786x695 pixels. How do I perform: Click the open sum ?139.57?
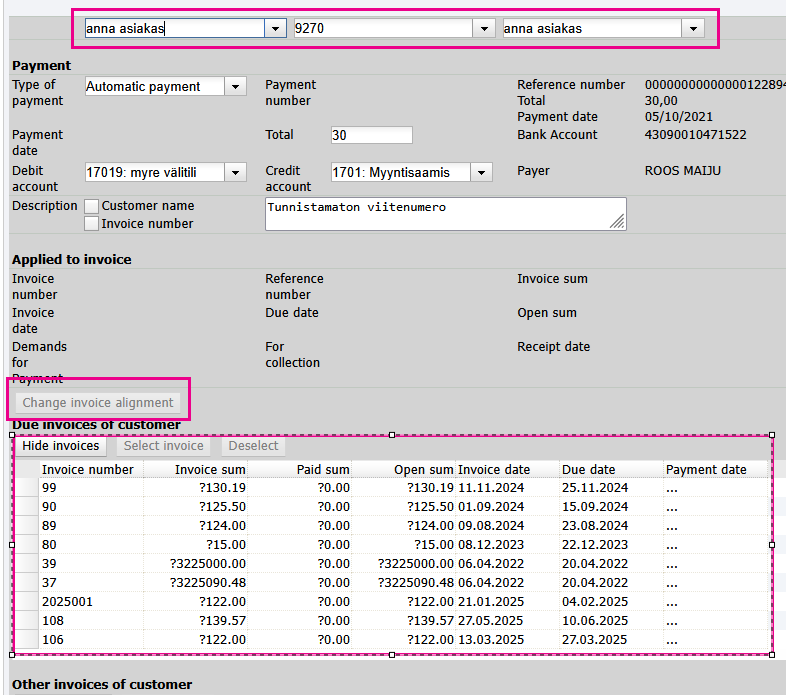point(430,621)
